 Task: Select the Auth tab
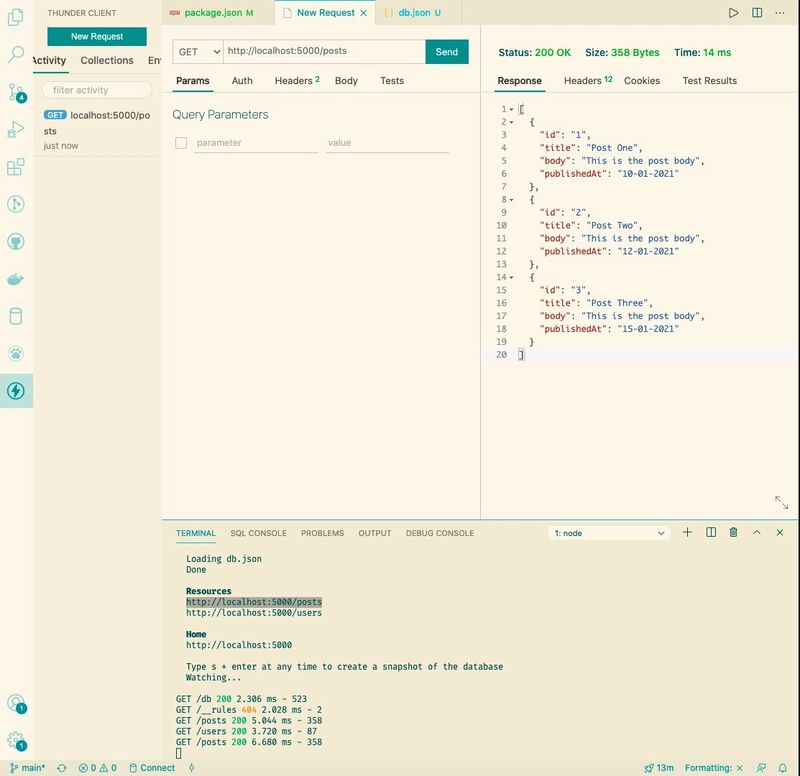click(x=242, y=81)
